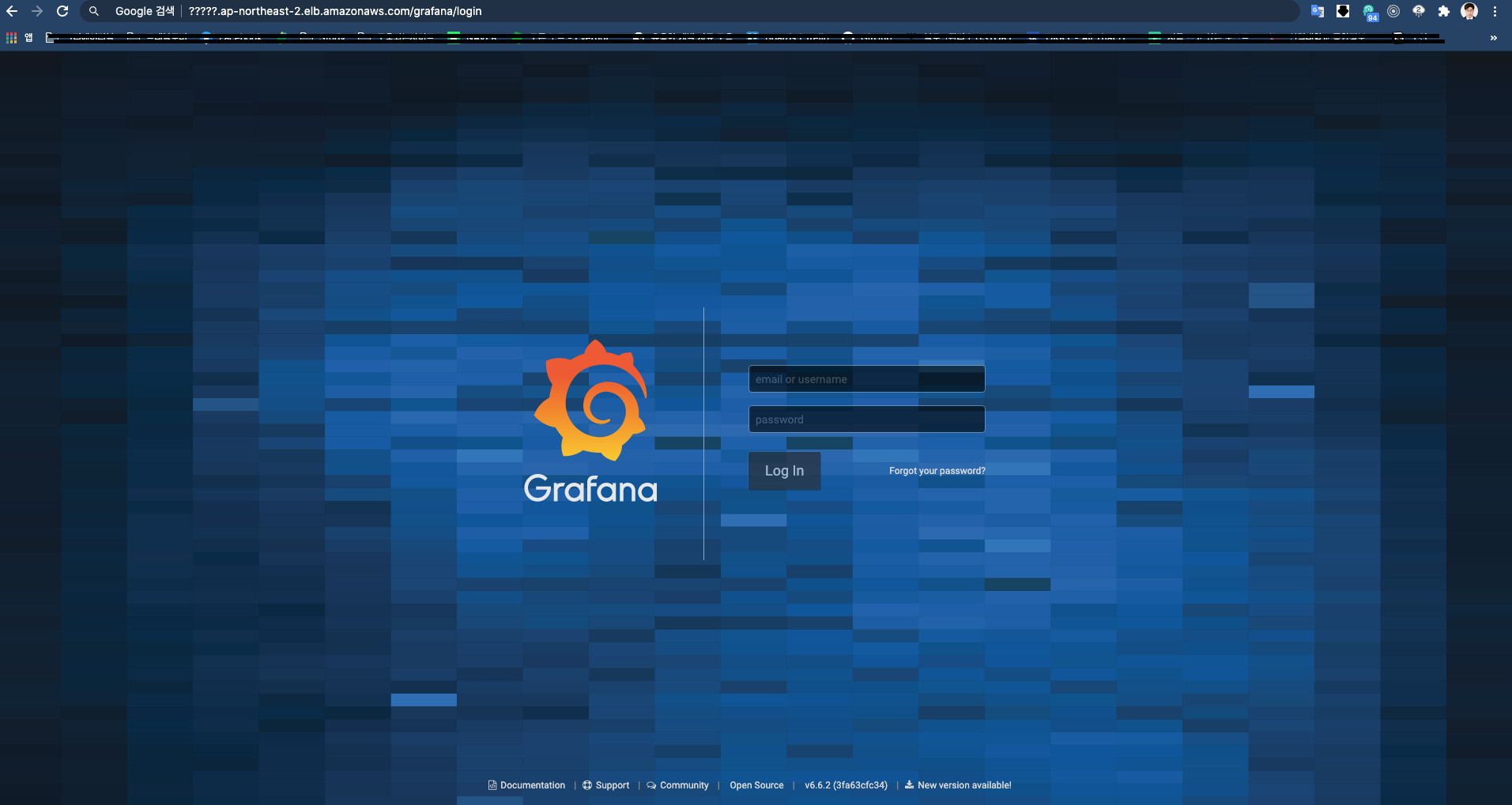
Task: Focus the email or username field
Action: click(866, 379)
